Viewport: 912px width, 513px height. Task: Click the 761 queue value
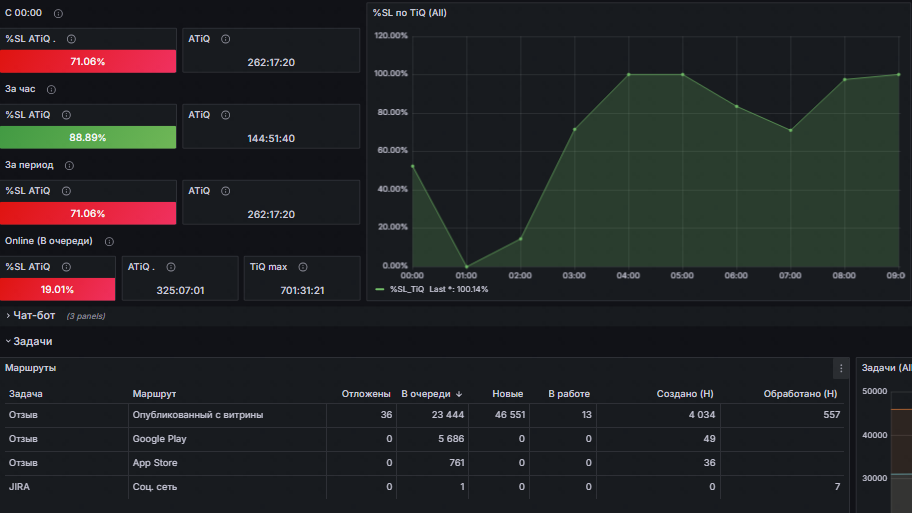tap(457, 463)
